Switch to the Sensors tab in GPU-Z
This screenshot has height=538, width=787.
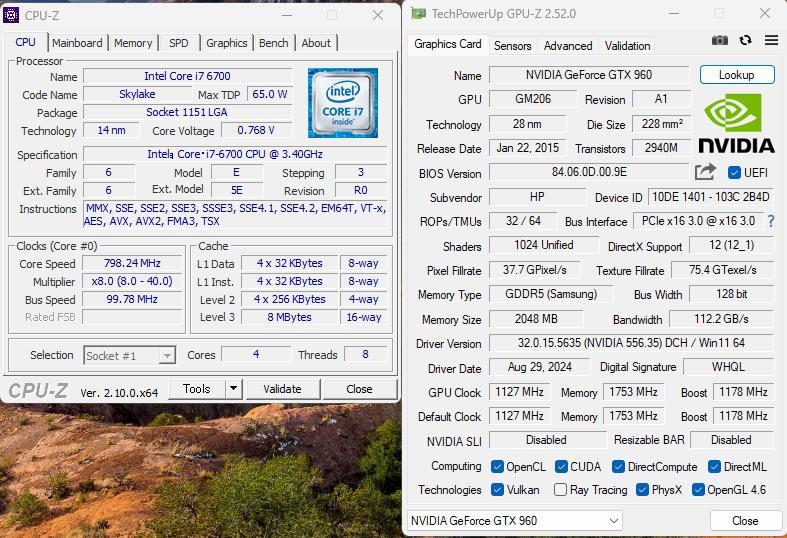(512, 46)
